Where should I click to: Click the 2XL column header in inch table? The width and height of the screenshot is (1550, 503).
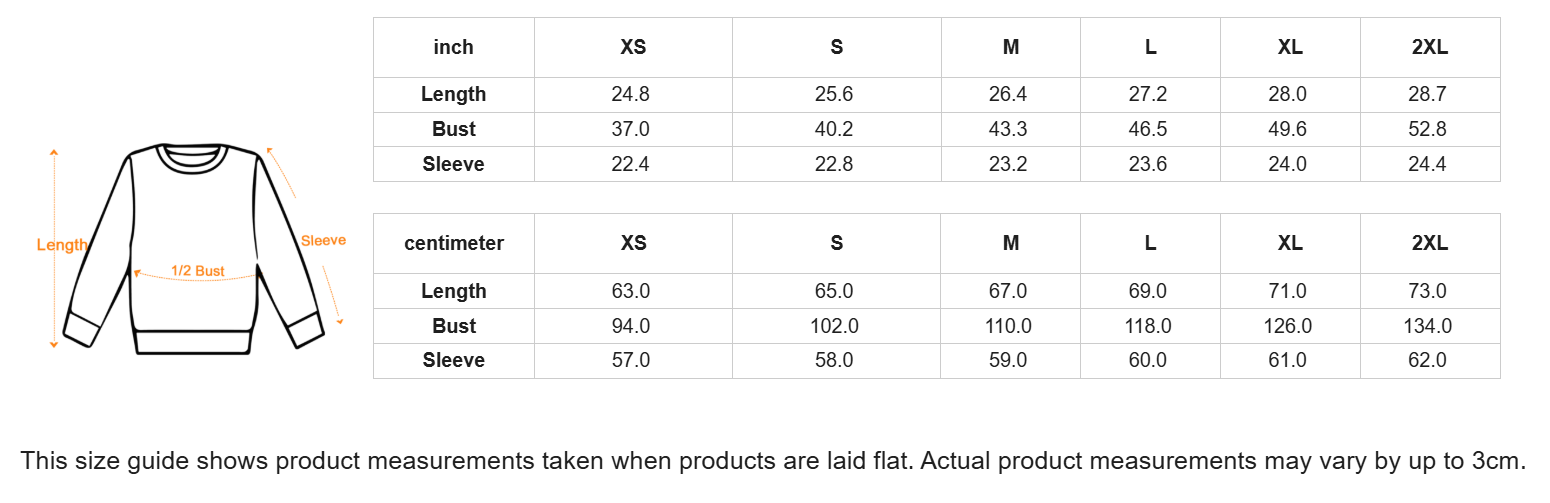pyautogui.click(x=1430, y=47)
